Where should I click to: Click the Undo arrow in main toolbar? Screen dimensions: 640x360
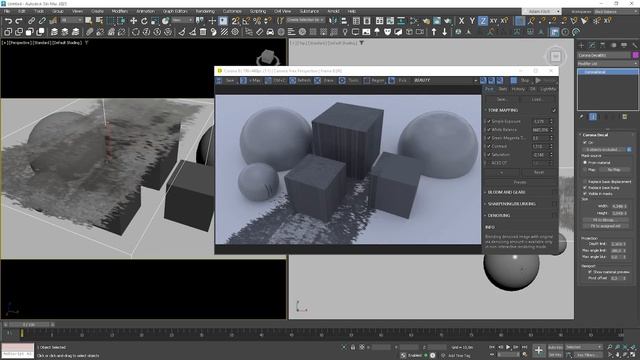[8, 21]
